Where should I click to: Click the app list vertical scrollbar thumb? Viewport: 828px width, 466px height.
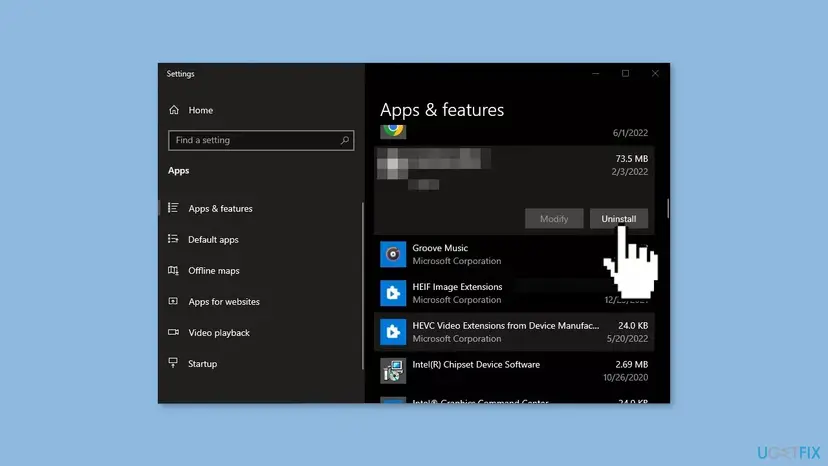pyautogui.click(x=668, y=208)
